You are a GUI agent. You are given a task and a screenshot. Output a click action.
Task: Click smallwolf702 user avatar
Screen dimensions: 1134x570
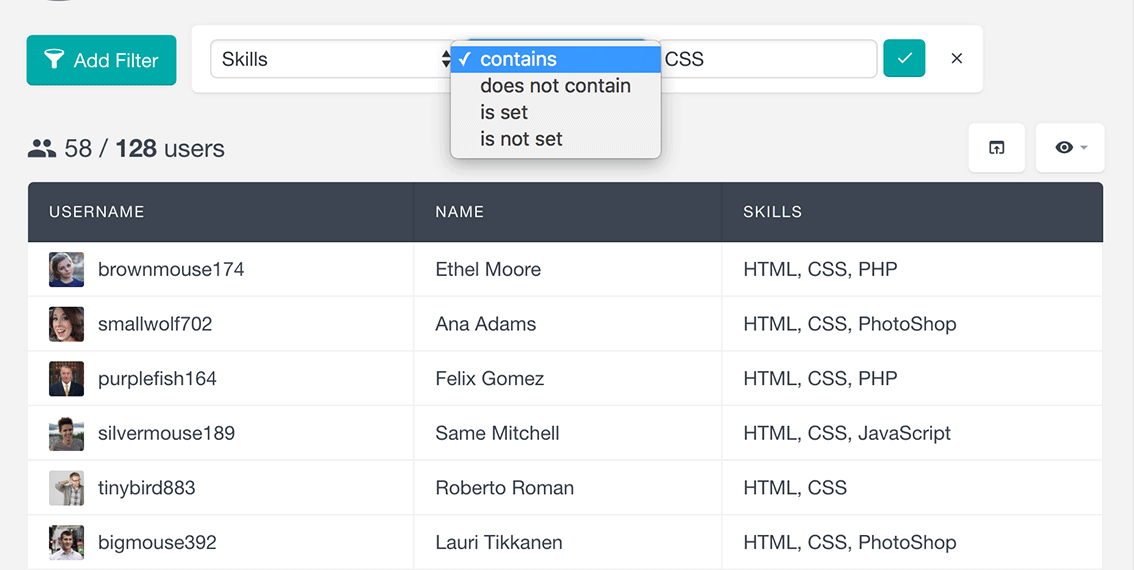tap(66, 324)
